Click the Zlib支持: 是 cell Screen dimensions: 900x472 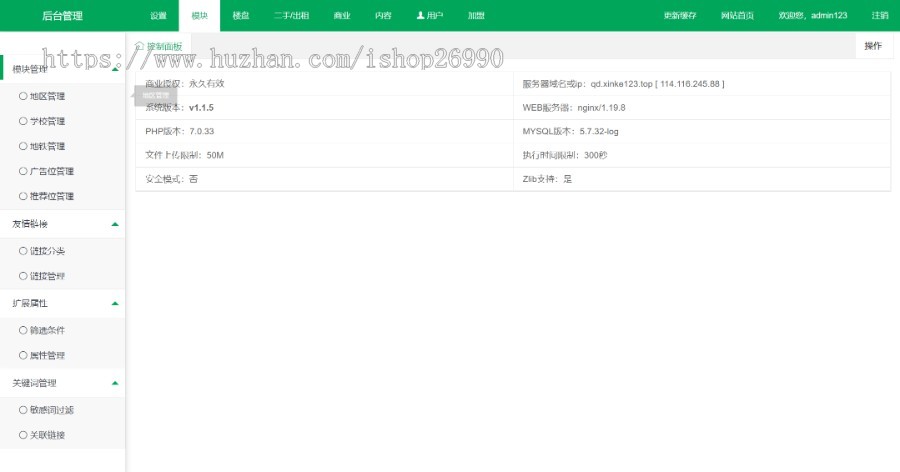point(702,179)
